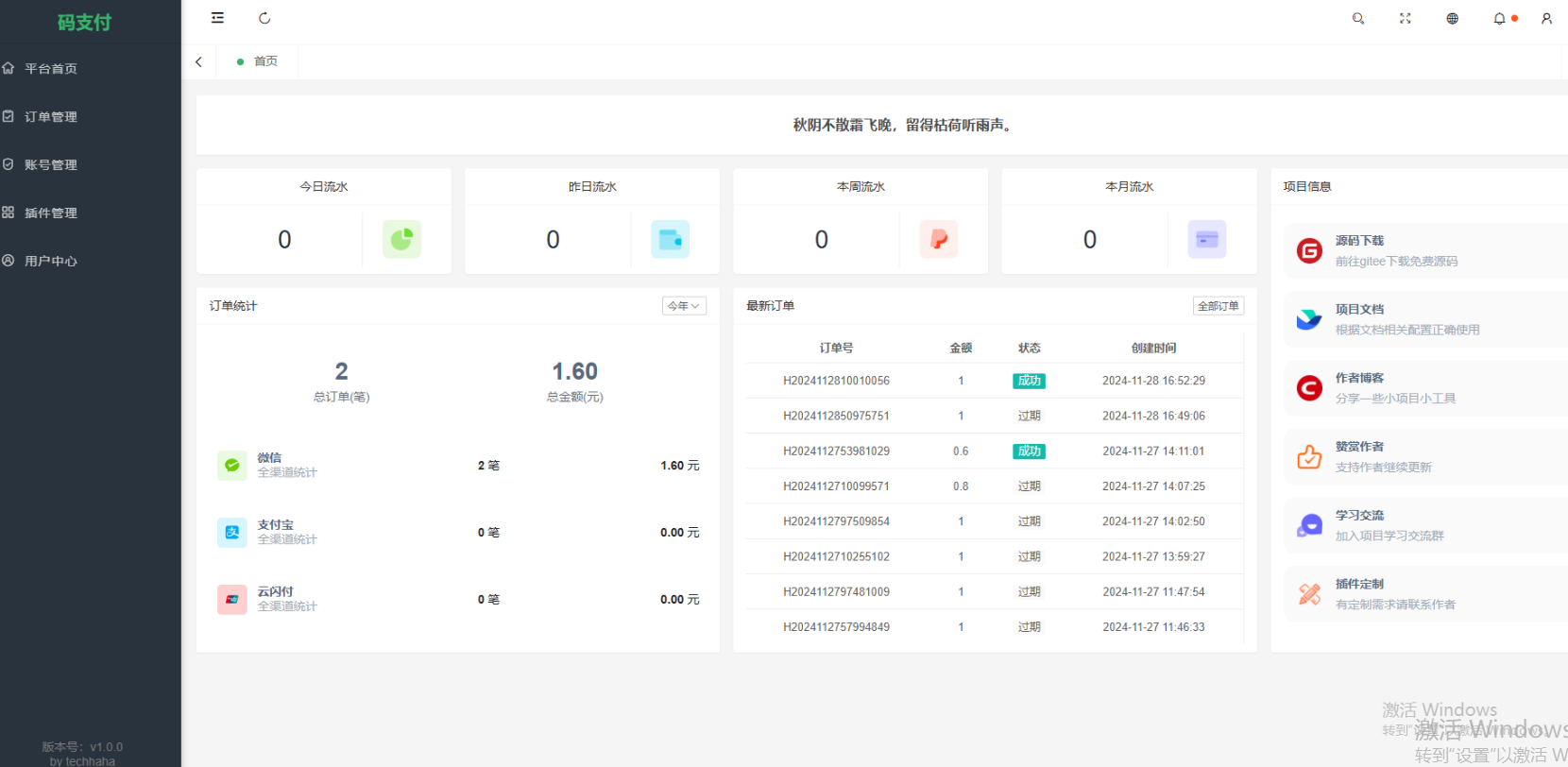Click the 创建时间 column header
The image size is (1568, 767).
click(x=1153, y=349)
